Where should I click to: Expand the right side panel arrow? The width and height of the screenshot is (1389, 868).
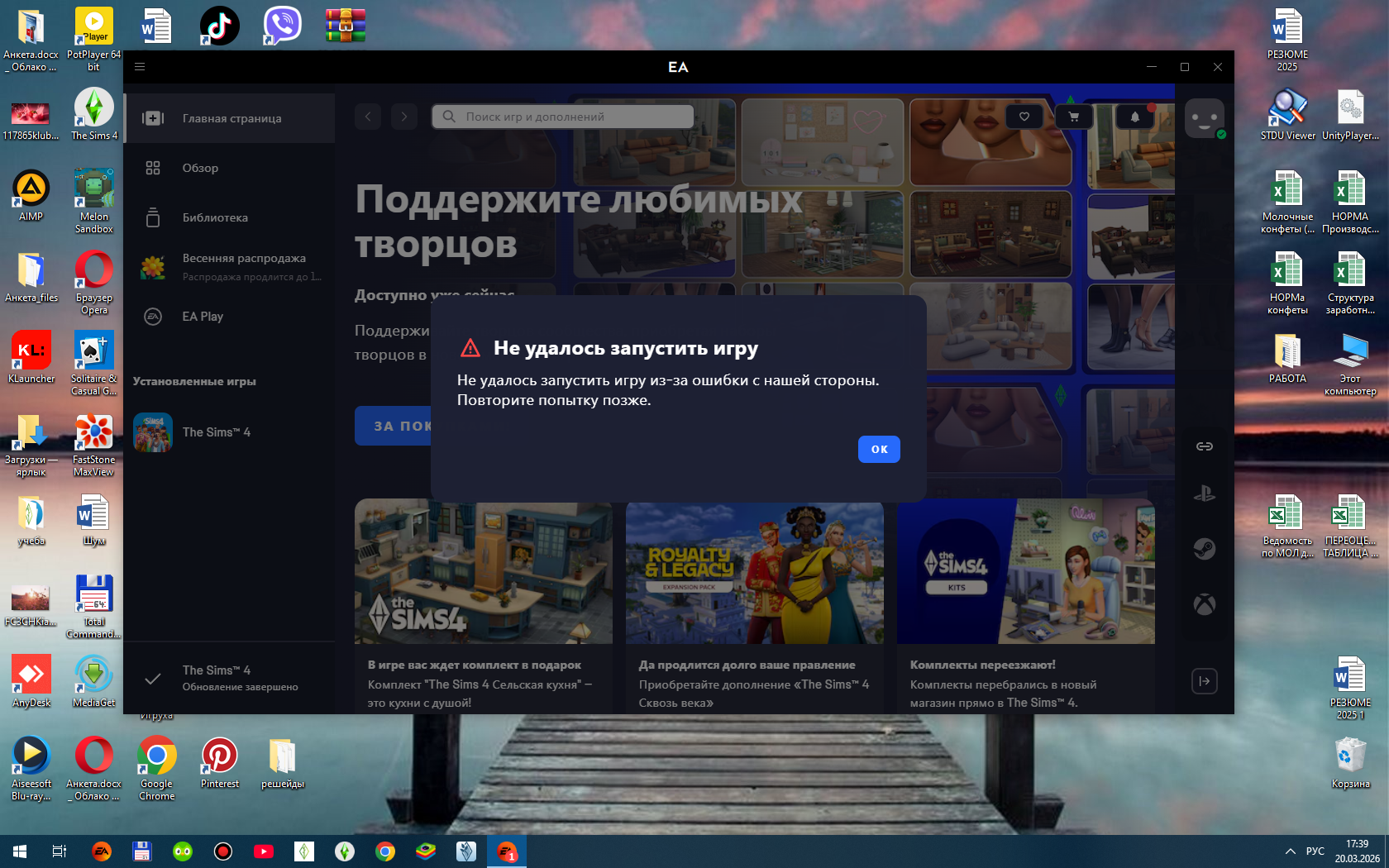(1204, 681)
